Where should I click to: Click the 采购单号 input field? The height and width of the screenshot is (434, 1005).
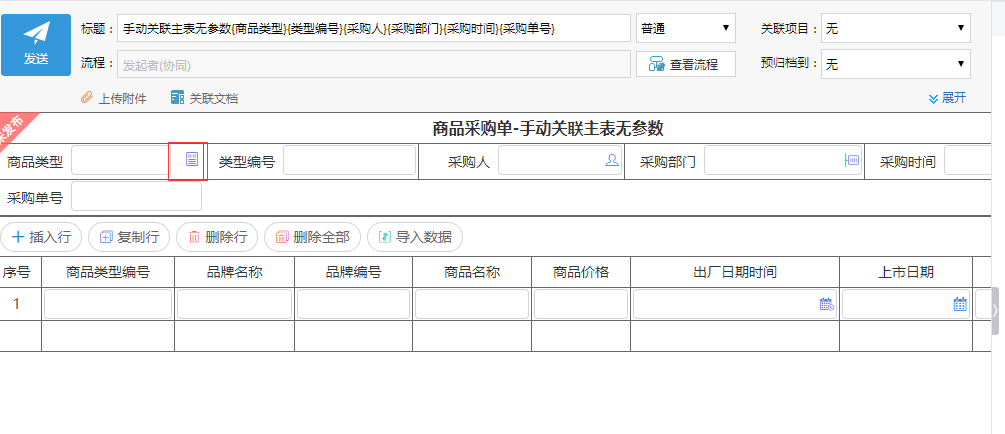pos(137,196)
